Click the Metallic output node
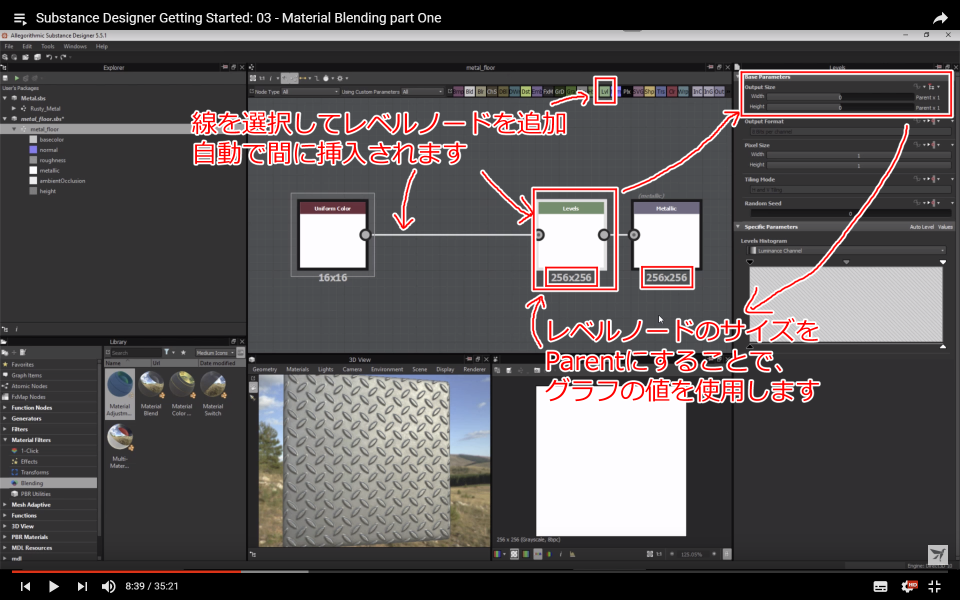The width and height of the screenshot is (960, 600). (666, 234)
